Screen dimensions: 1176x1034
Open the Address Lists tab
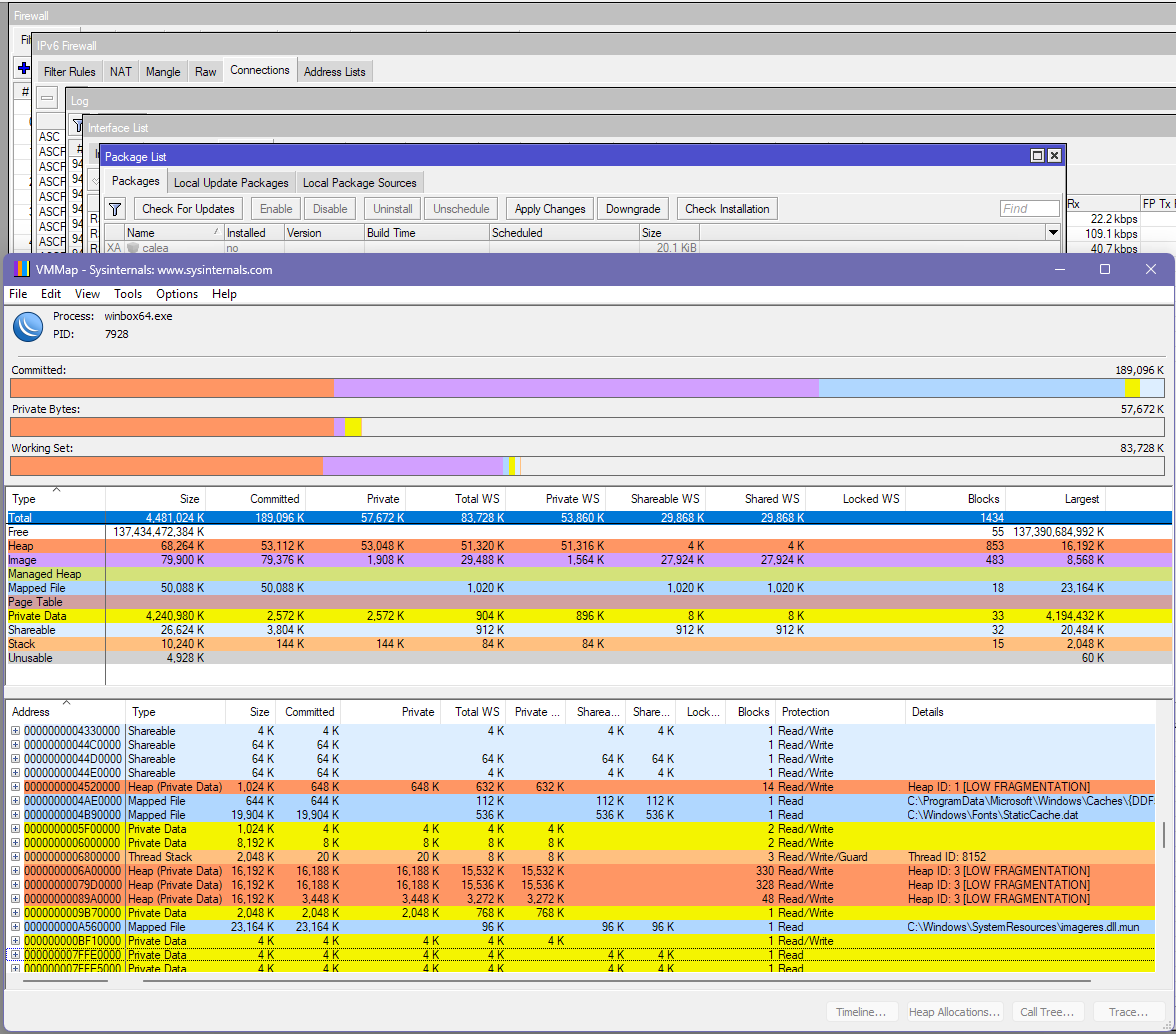[x=334, y=71]
